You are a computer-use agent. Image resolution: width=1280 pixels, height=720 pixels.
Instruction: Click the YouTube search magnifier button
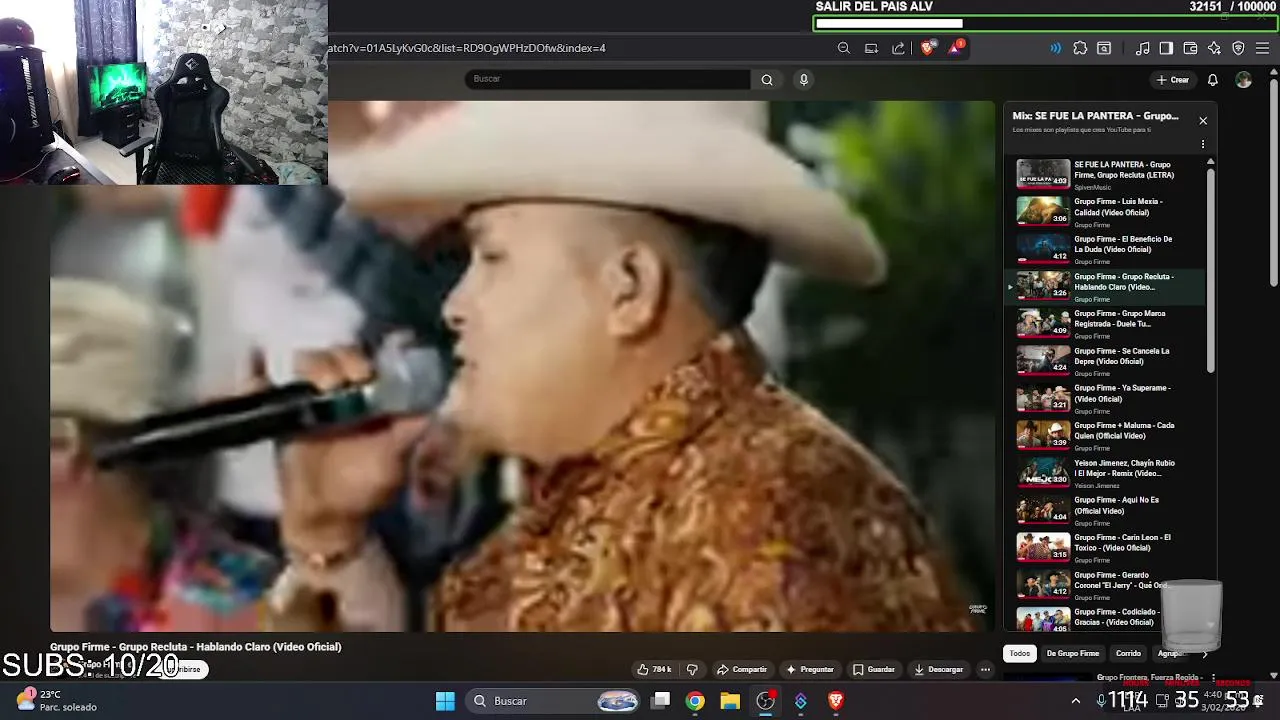click(767, 80)
